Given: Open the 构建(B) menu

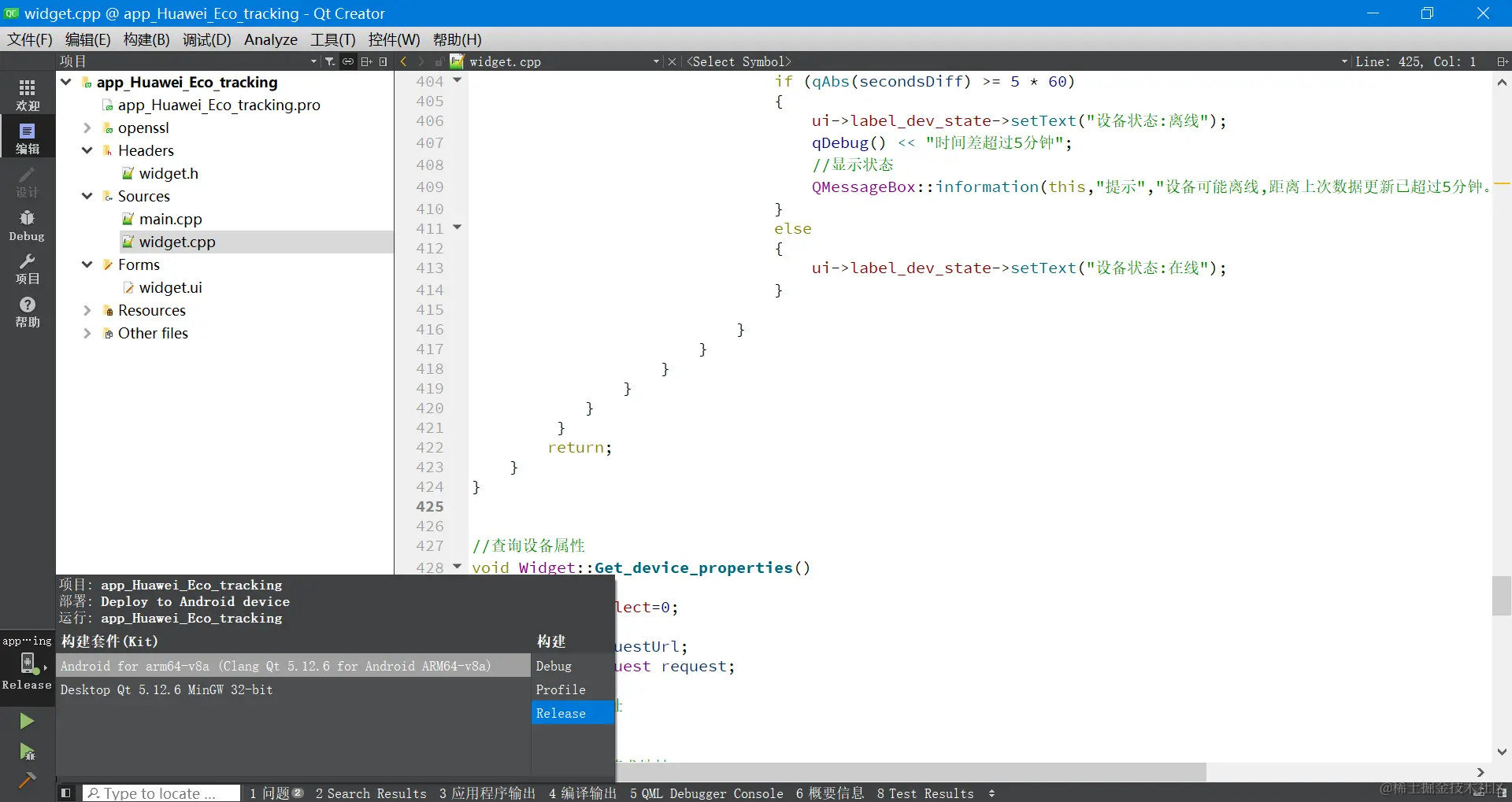Looking at the screenshot, I should pos(146,39).
